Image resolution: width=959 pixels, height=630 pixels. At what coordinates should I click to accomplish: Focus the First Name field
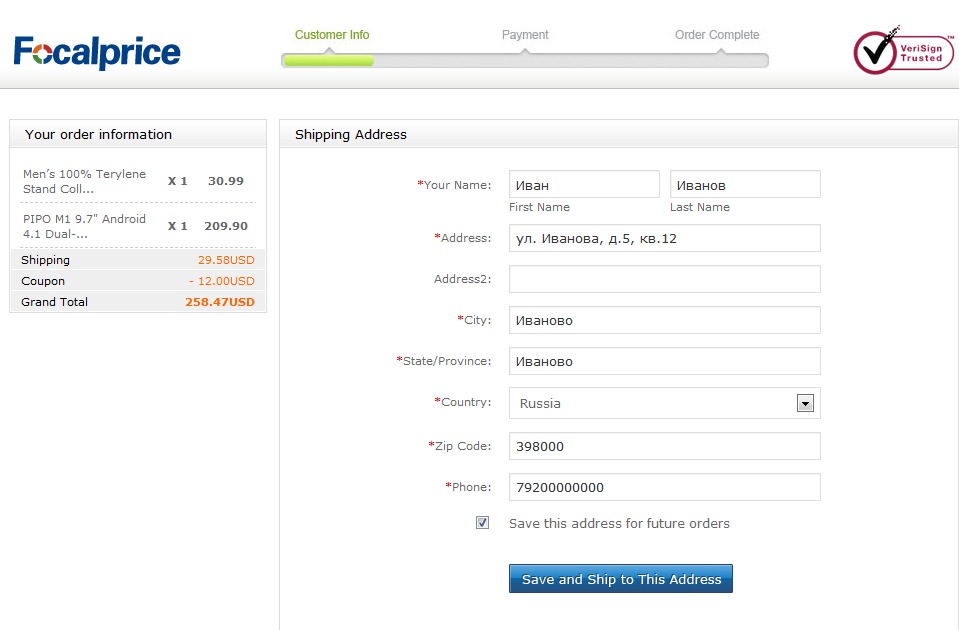coord(584,185)
